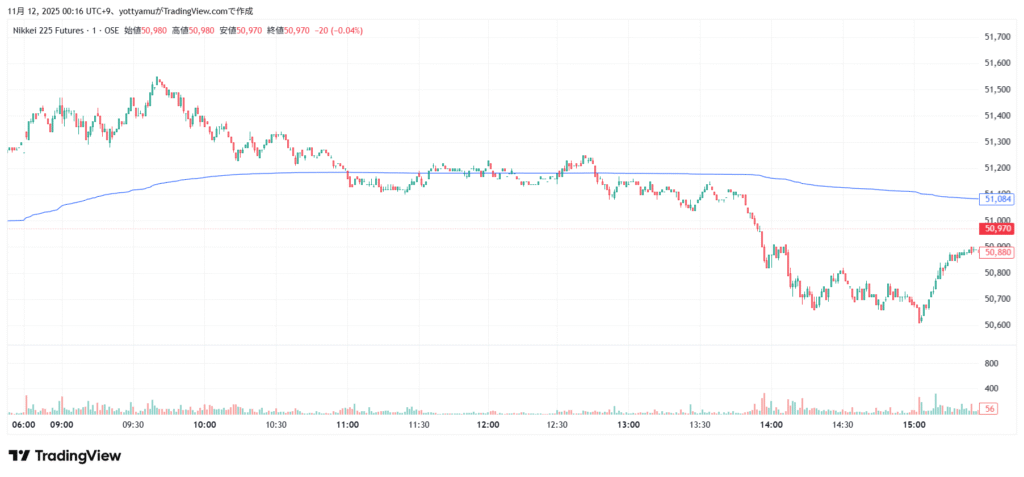Image resolution: width=1024 pixels, height=477 pixels.
Task: Click the TradingView logo icon
Action: point(19,456)
